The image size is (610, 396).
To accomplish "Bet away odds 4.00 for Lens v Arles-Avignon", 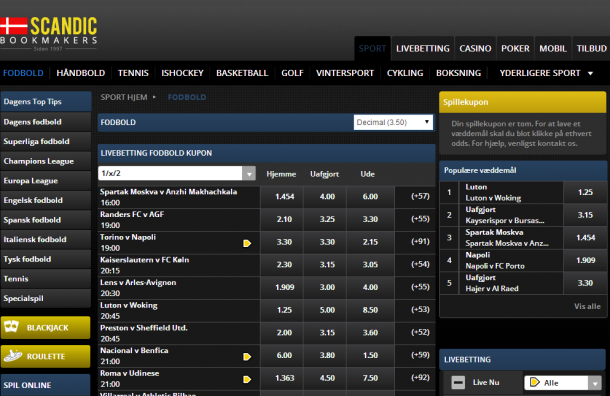I will click(x=370, y=287).
